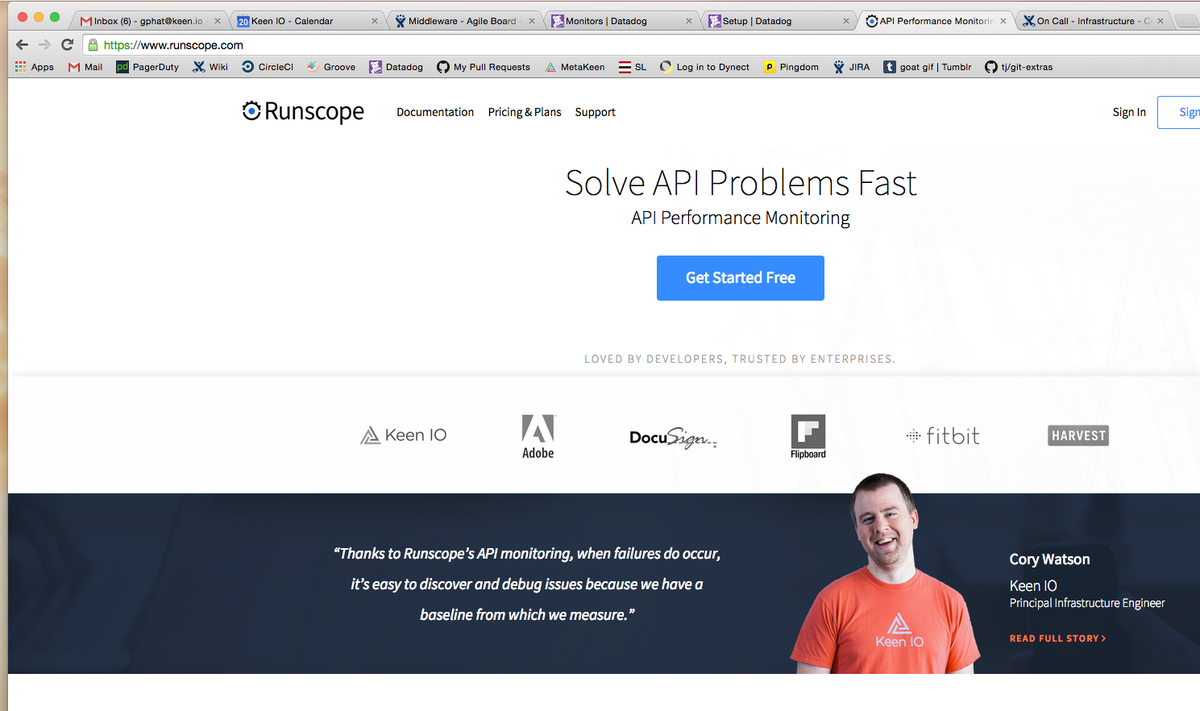Image resolution: width=1200 pixels, height=711 pixels.
Task: Click the API Performance Monitoring subheading
Action: pos(741,218)
